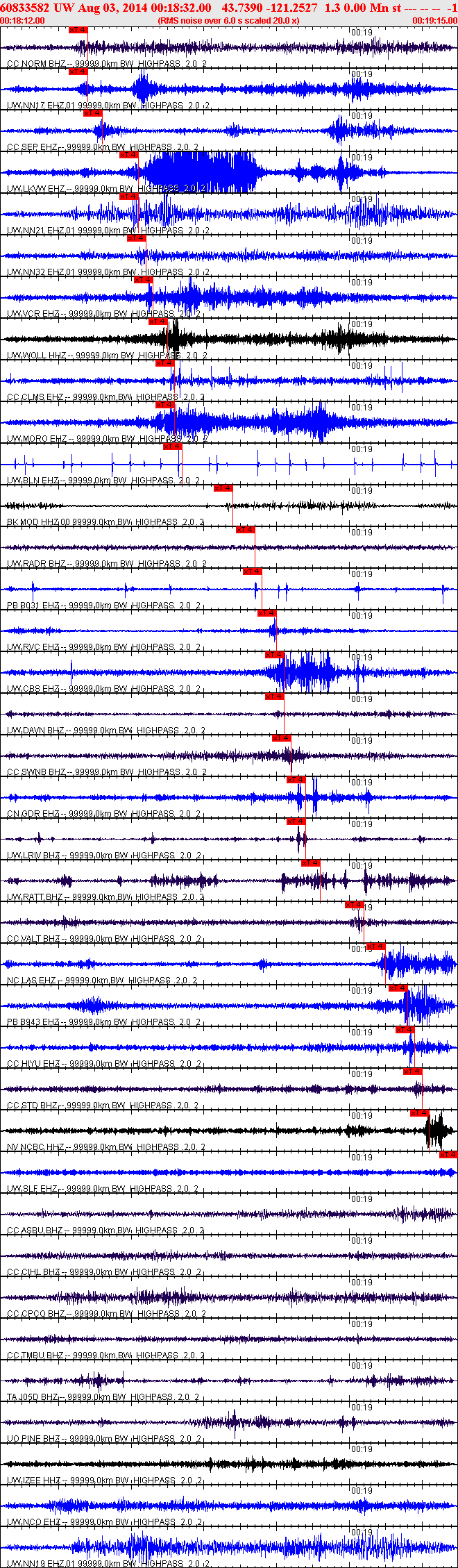Click red xT 4 pick flag on UW.RADR trace

click(245, 530)
